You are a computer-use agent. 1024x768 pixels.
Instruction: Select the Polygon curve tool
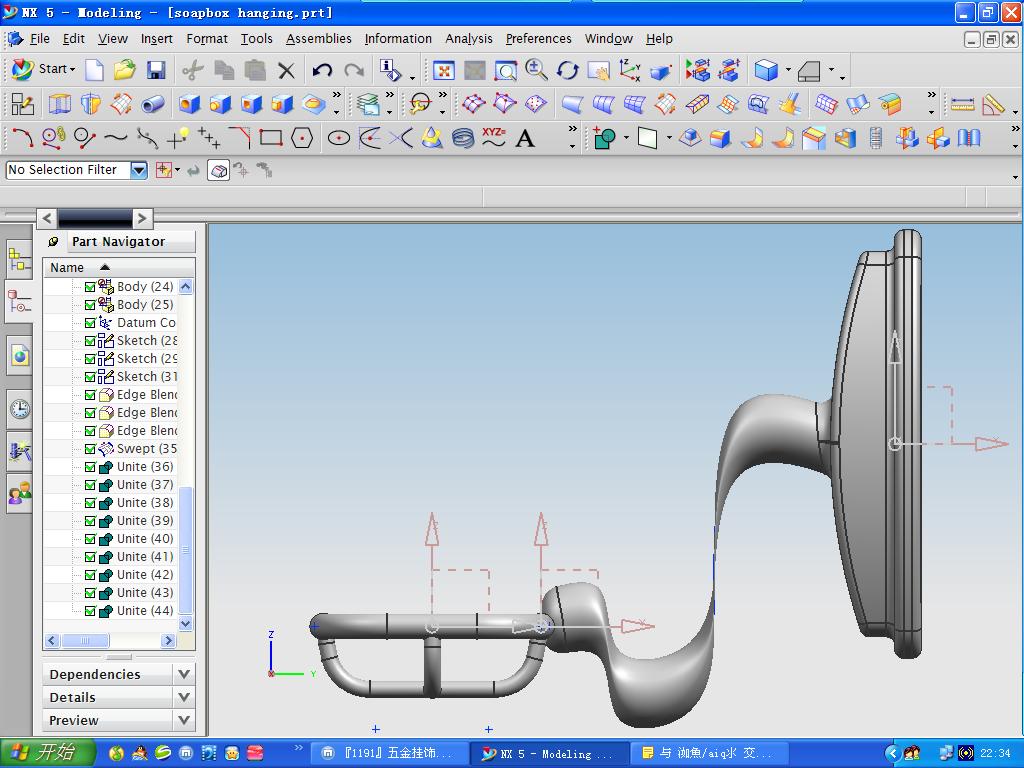tap(302, 138)
